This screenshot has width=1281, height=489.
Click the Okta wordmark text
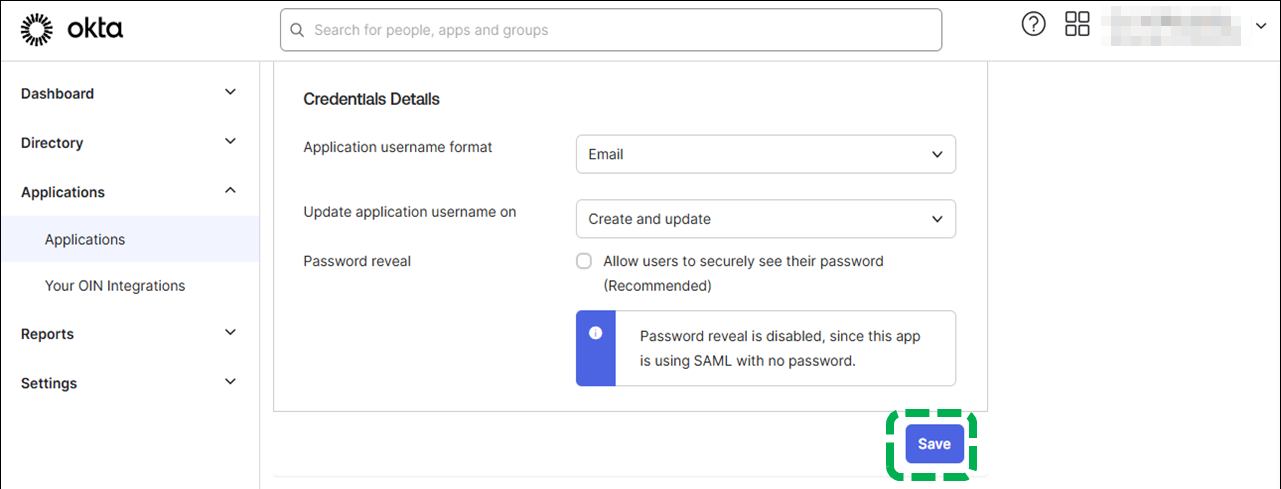pos(95,30)
